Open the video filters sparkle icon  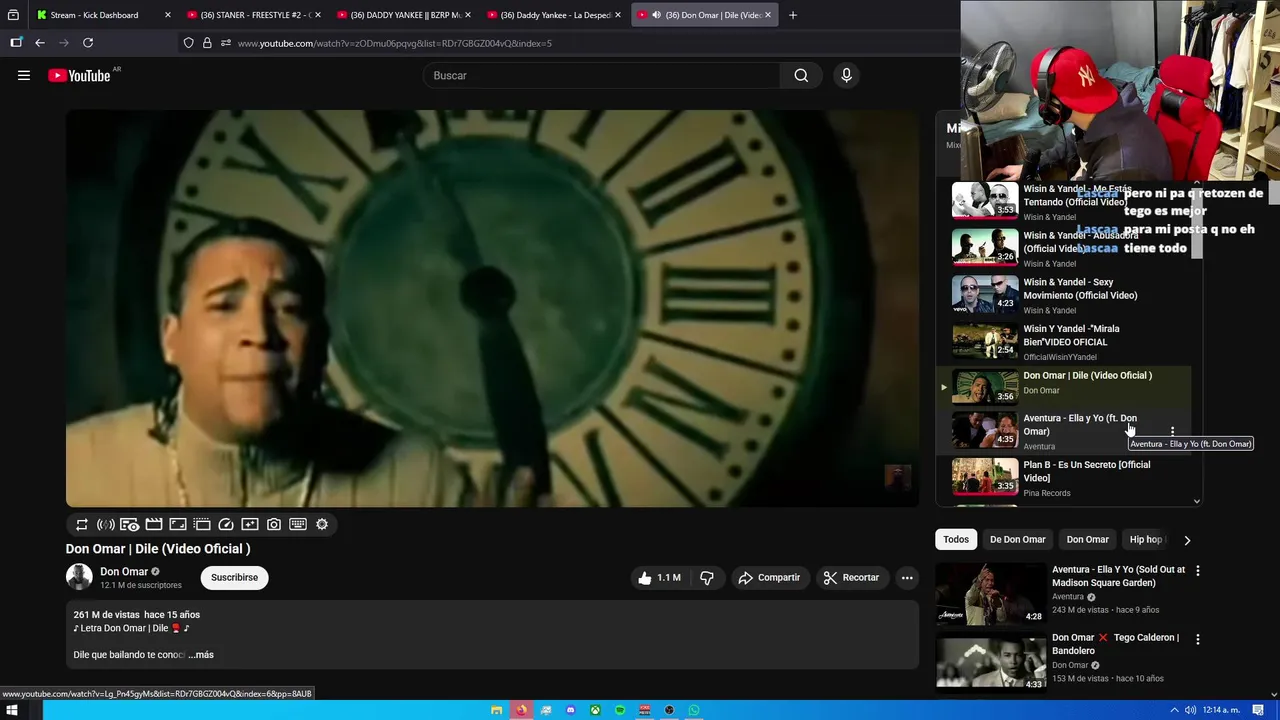[250, 524]
